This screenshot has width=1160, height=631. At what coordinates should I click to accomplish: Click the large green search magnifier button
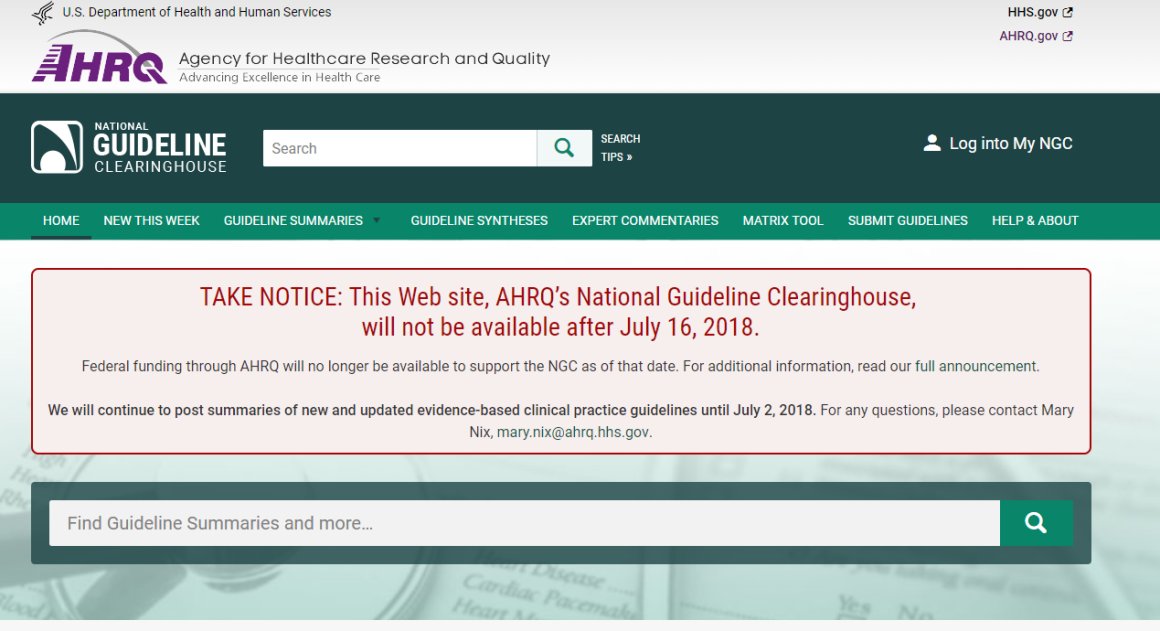(x=1036, y=523)
